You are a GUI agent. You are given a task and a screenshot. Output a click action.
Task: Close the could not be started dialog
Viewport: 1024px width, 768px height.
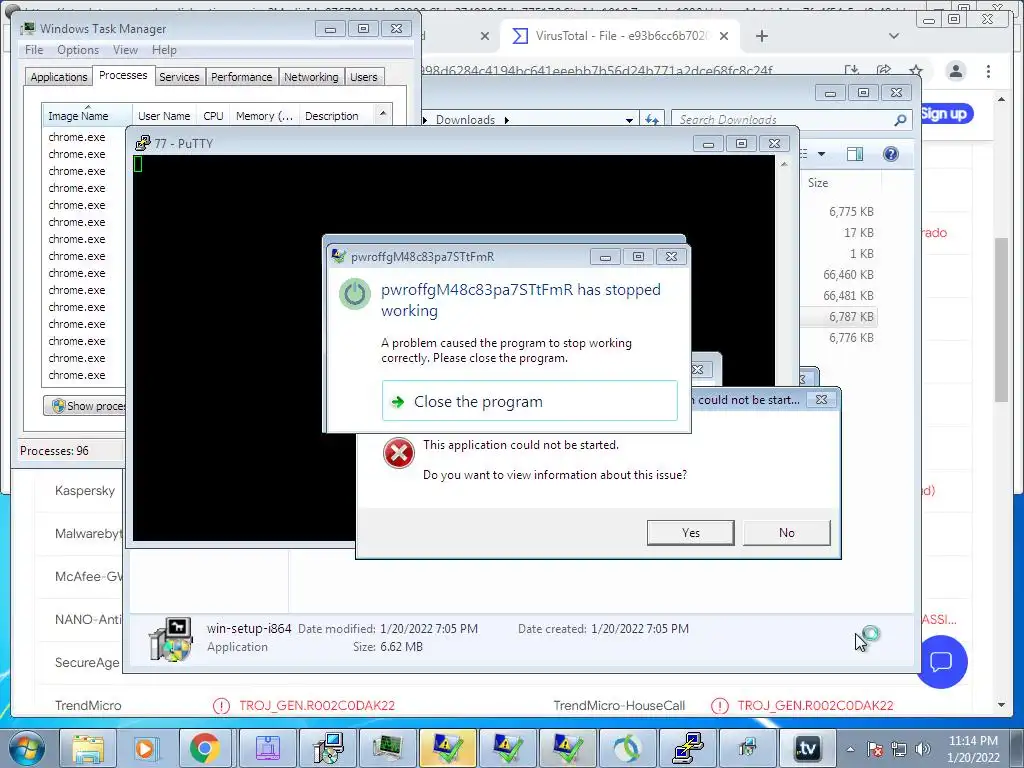pos(822,399)
